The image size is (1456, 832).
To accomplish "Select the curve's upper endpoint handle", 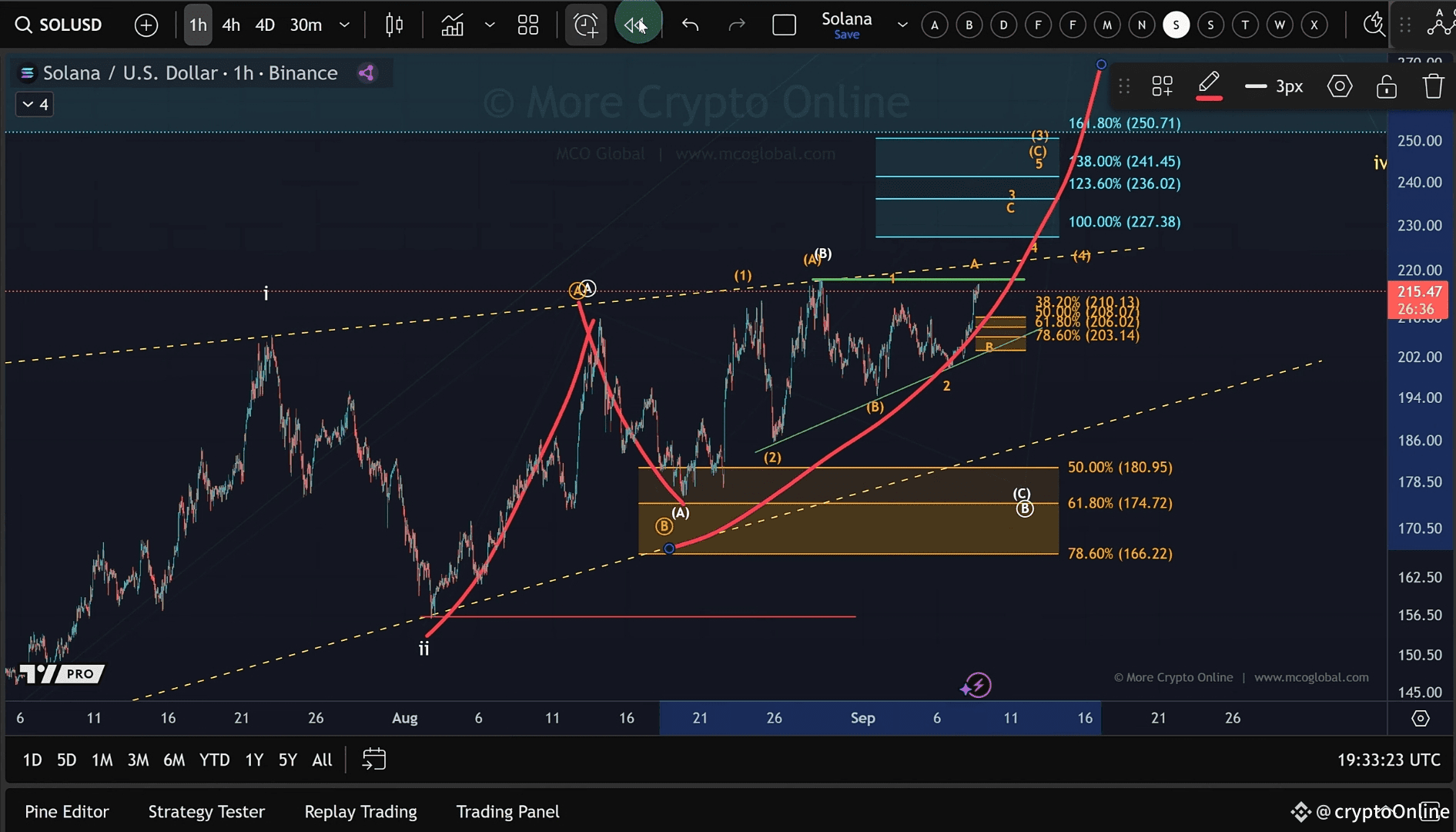I will (1101, 65).
